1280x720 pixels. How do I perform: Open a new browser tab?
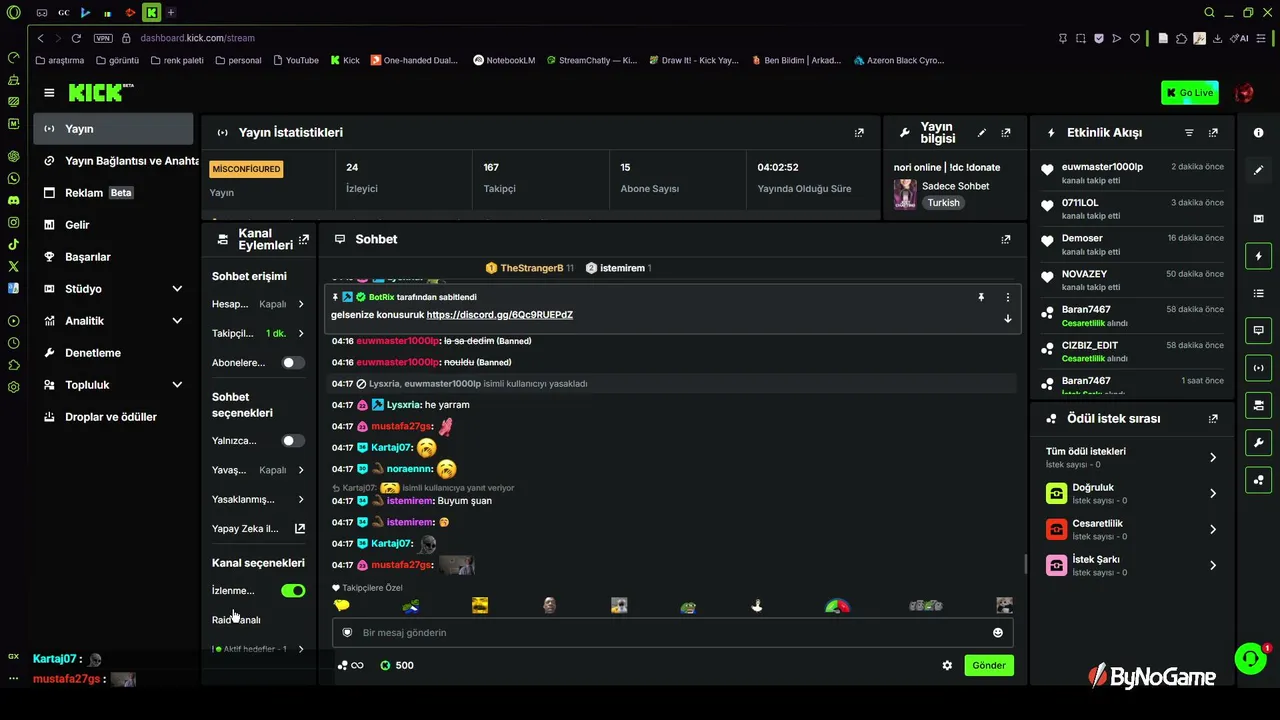coord(171,12)
